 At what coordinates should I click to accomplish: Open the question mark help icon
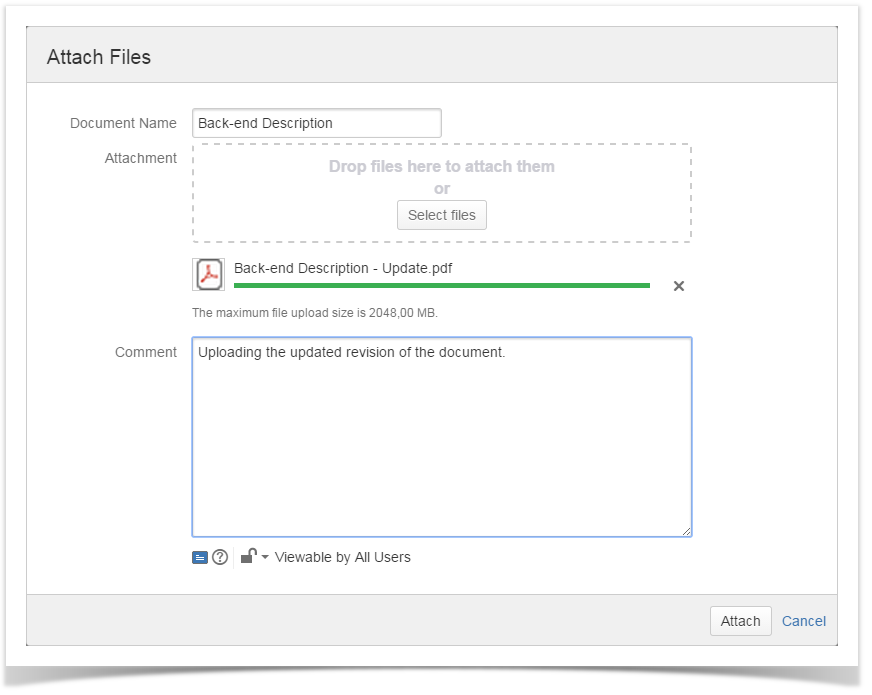(x=220, y=557)
